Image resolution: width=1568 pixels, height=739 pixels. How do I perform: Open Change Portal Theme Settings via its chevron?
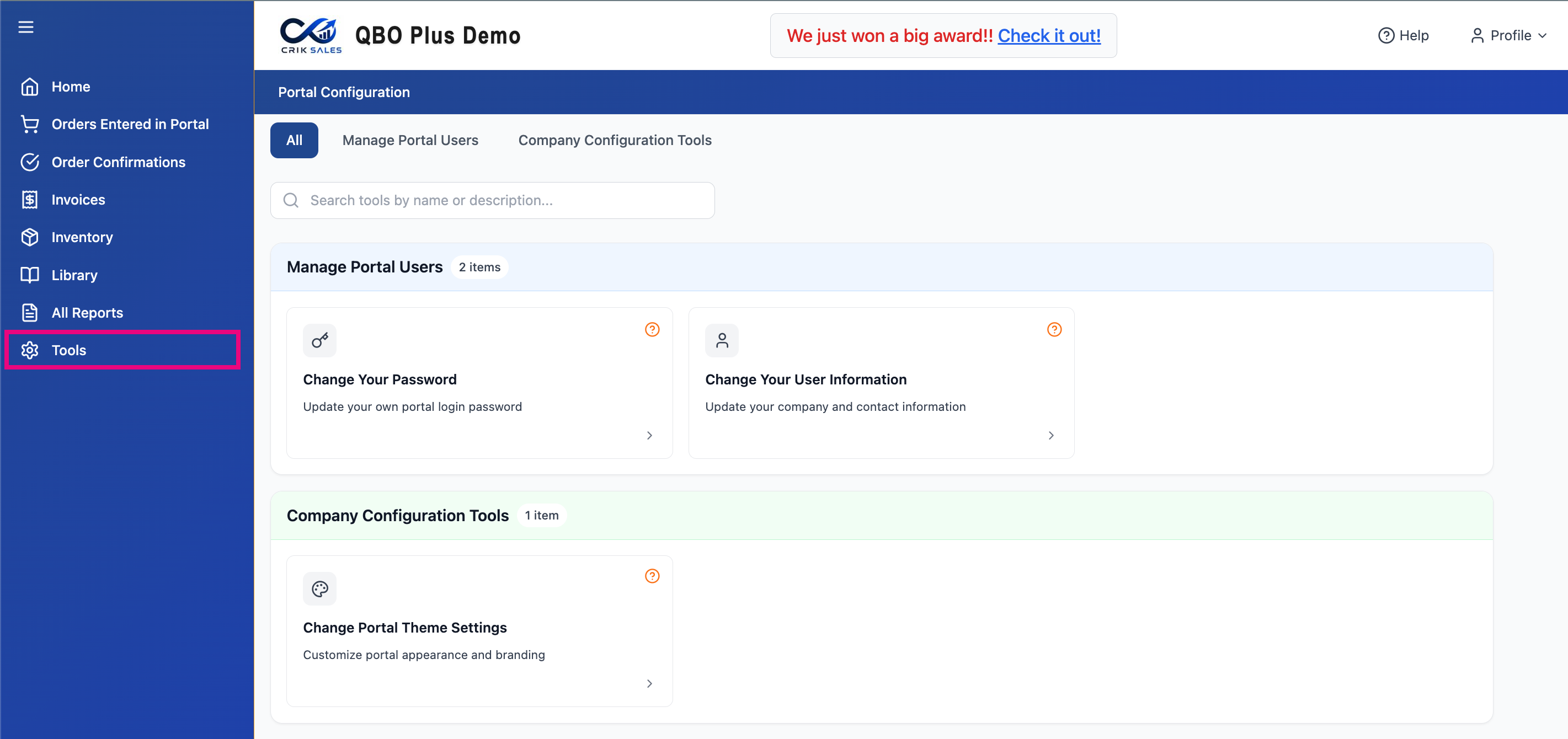click(649, 684)
